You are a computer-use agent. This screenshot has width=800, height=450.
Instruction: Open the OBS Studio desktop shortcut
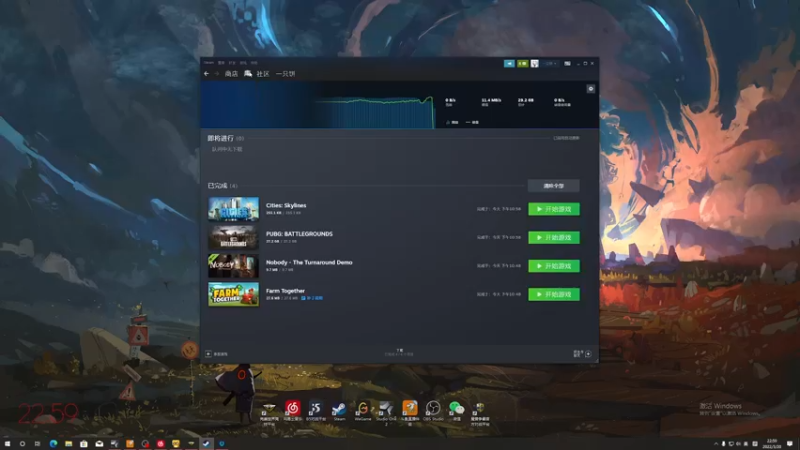433,411
